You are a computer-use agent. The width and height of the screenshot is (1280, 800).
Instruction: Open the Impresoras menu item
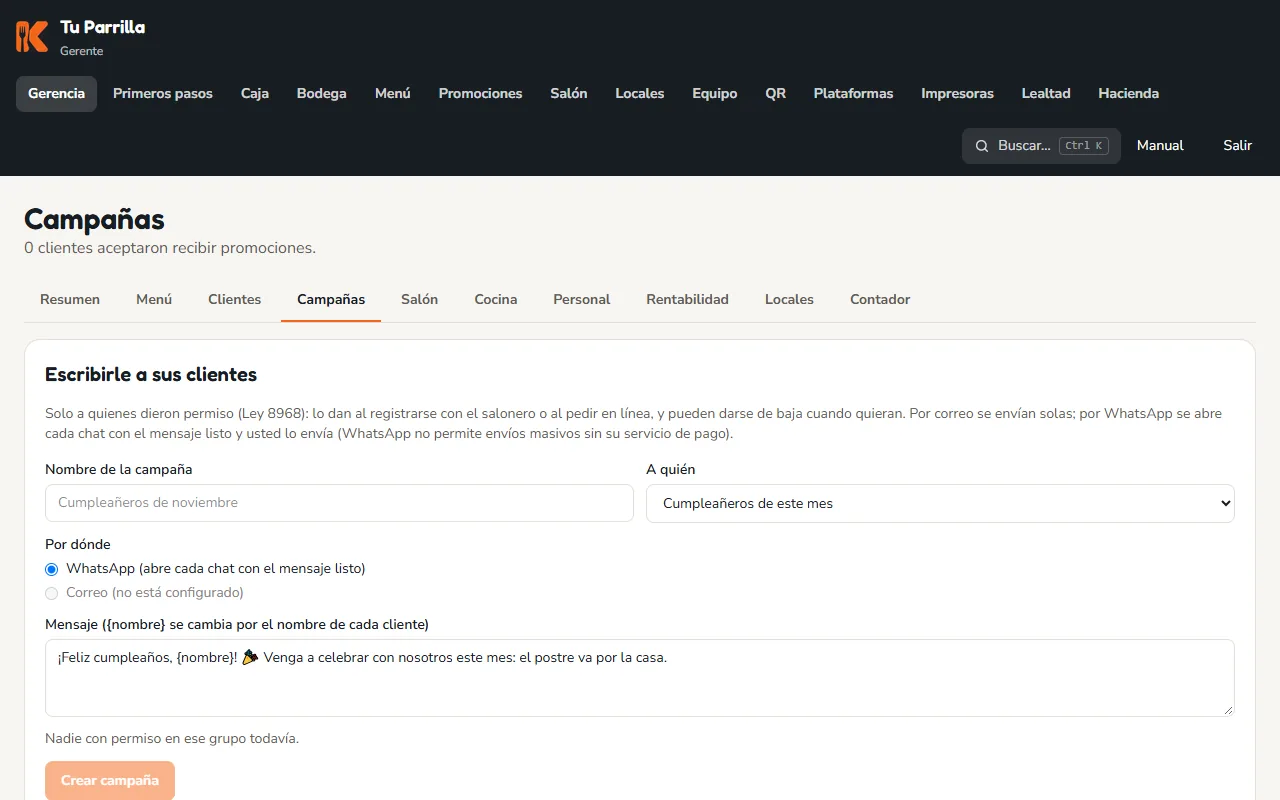point(957,94)
